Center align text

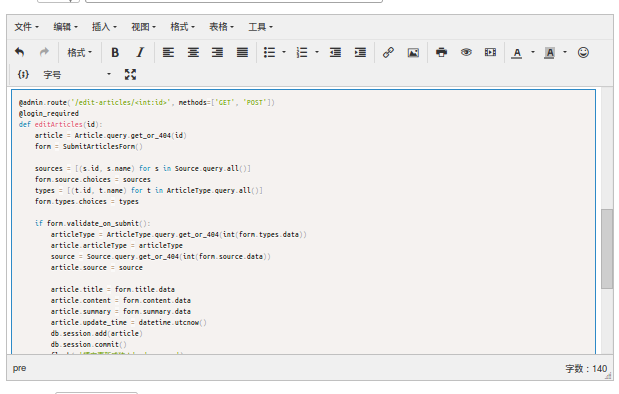(193, 52)
